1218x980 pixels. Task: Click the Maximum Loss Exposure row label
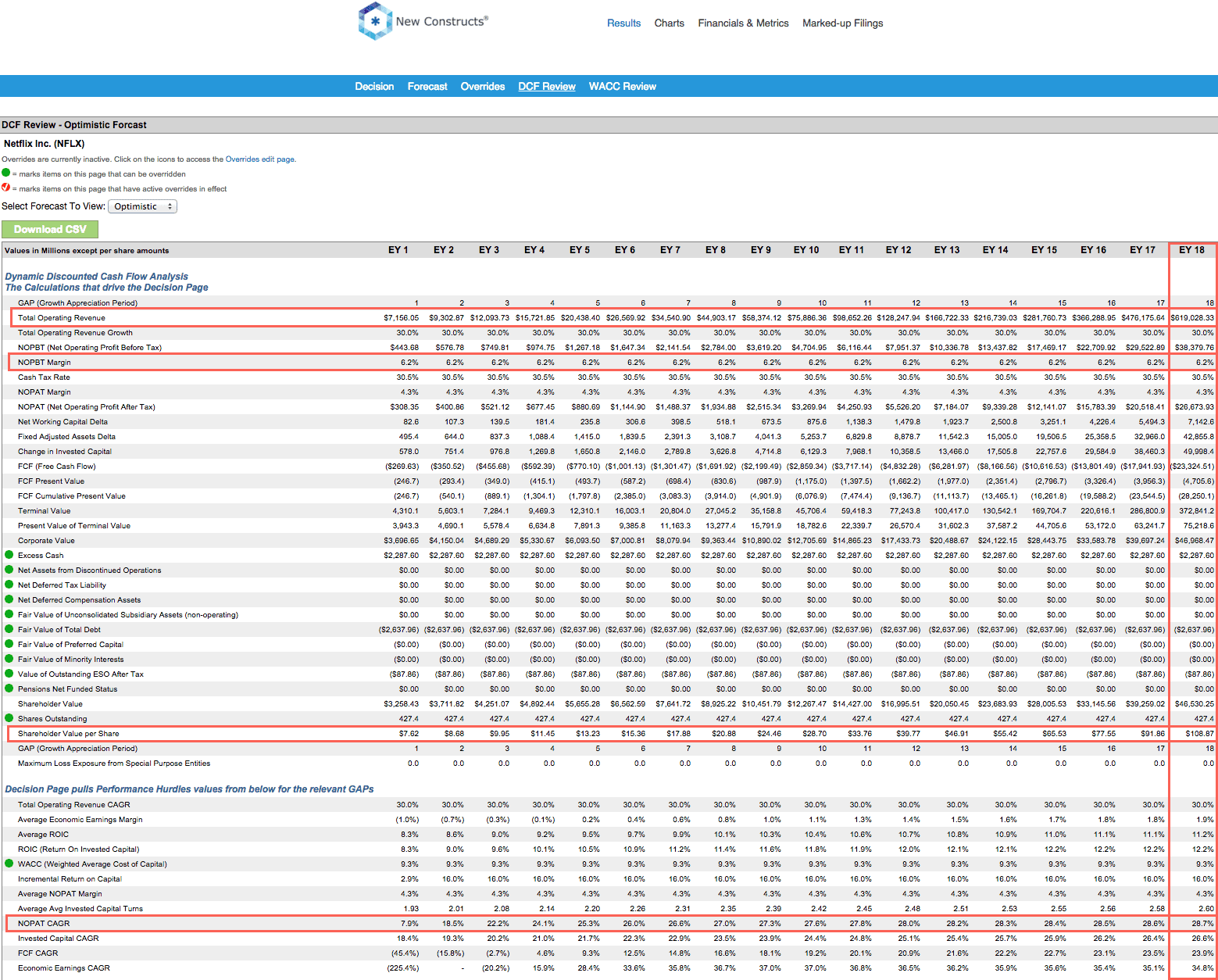pyautogui.click(x=114, y=764)
